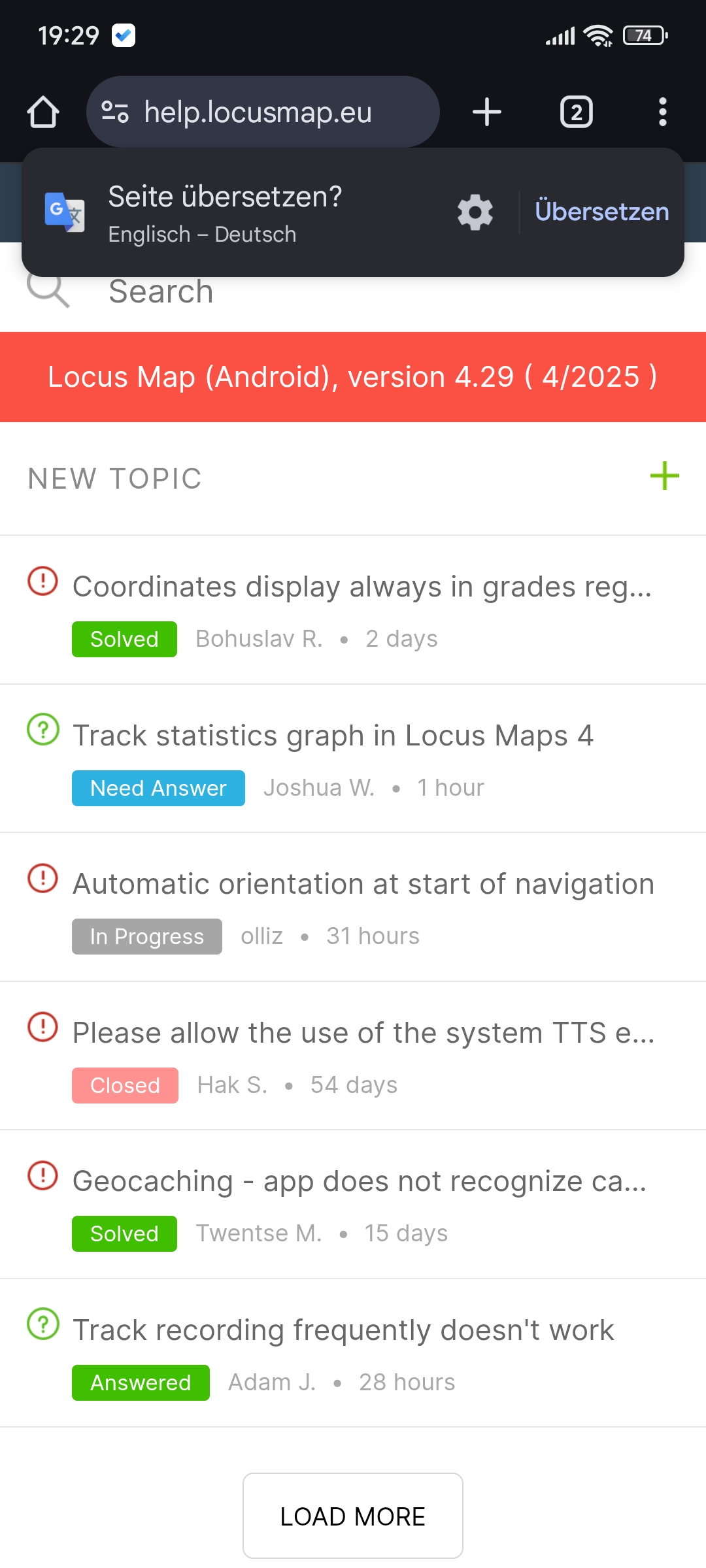
Task: Open topic Track recording frequently doesn't work
Action: pos(343,1330)
